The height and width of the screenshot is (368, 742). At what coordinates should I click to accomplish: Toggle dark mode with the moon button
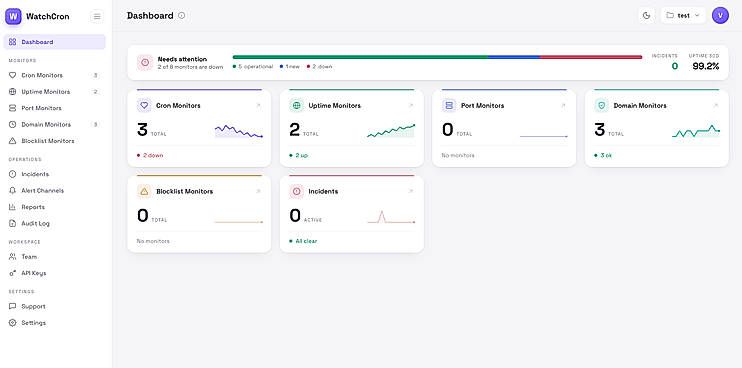[x=647, y=16]
